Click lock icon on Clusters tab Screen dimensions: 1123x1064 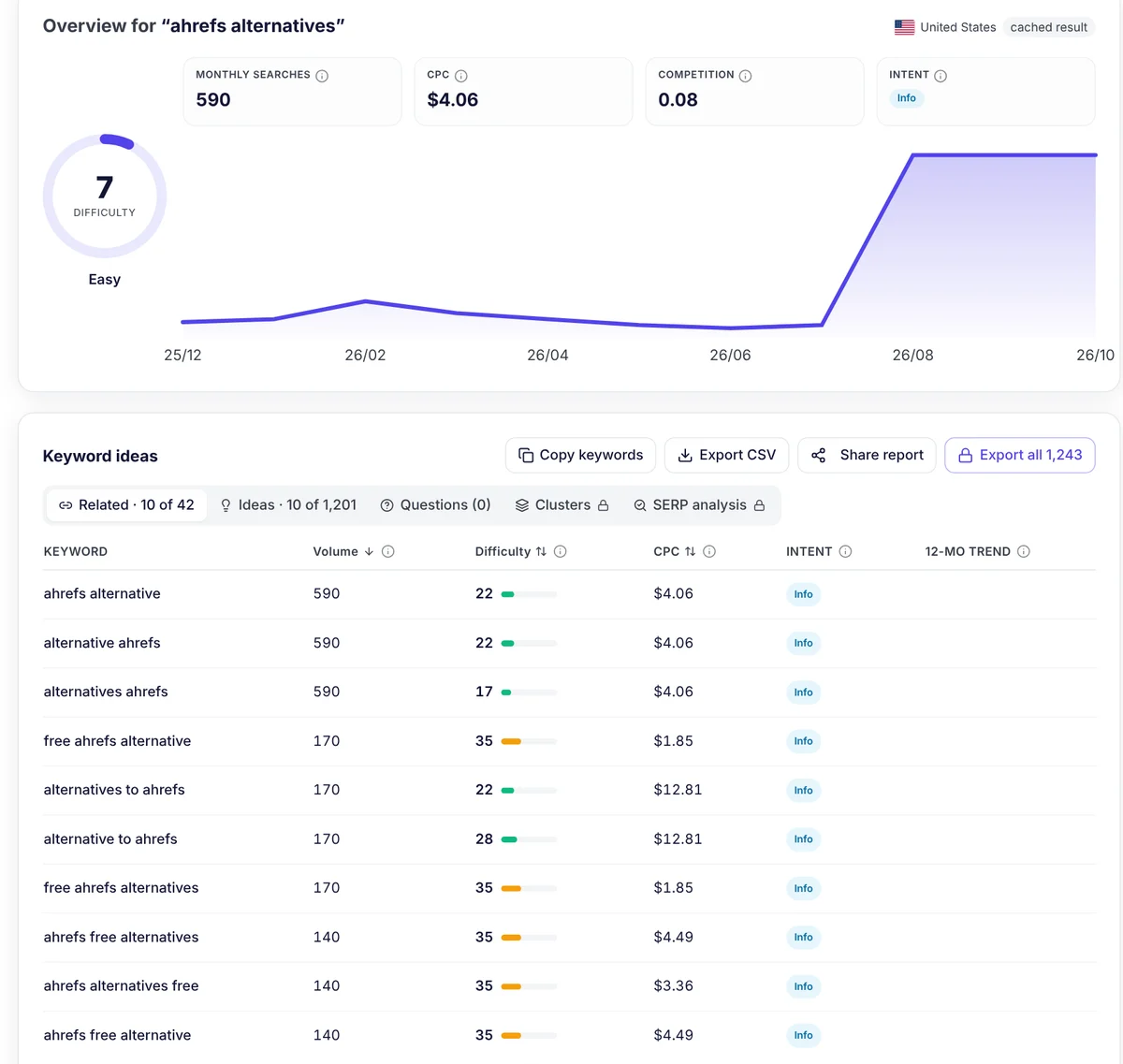click(x=604, y=505)
